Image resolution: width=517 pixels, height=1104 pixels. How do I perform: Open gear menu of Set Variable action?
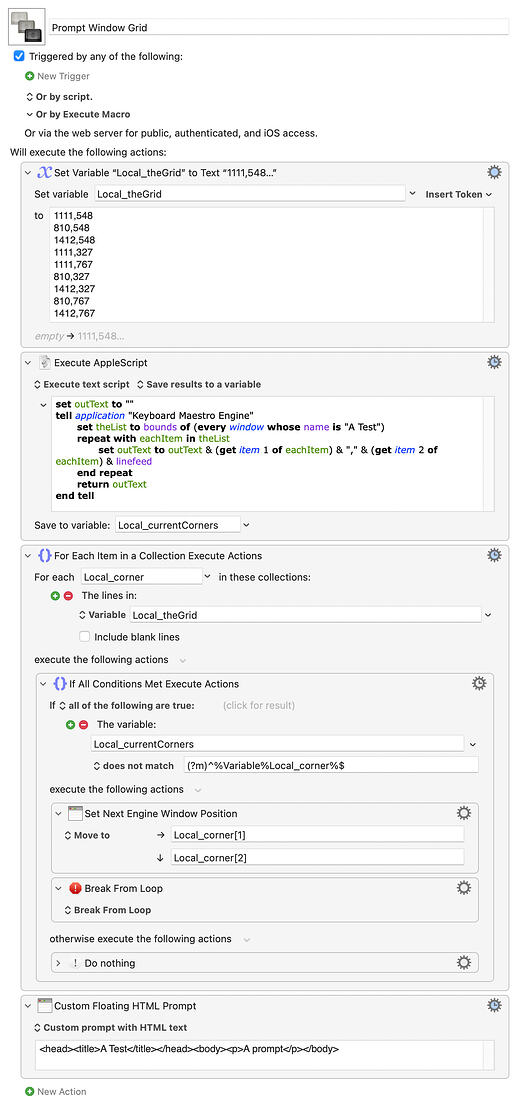[x=494, y=172]
